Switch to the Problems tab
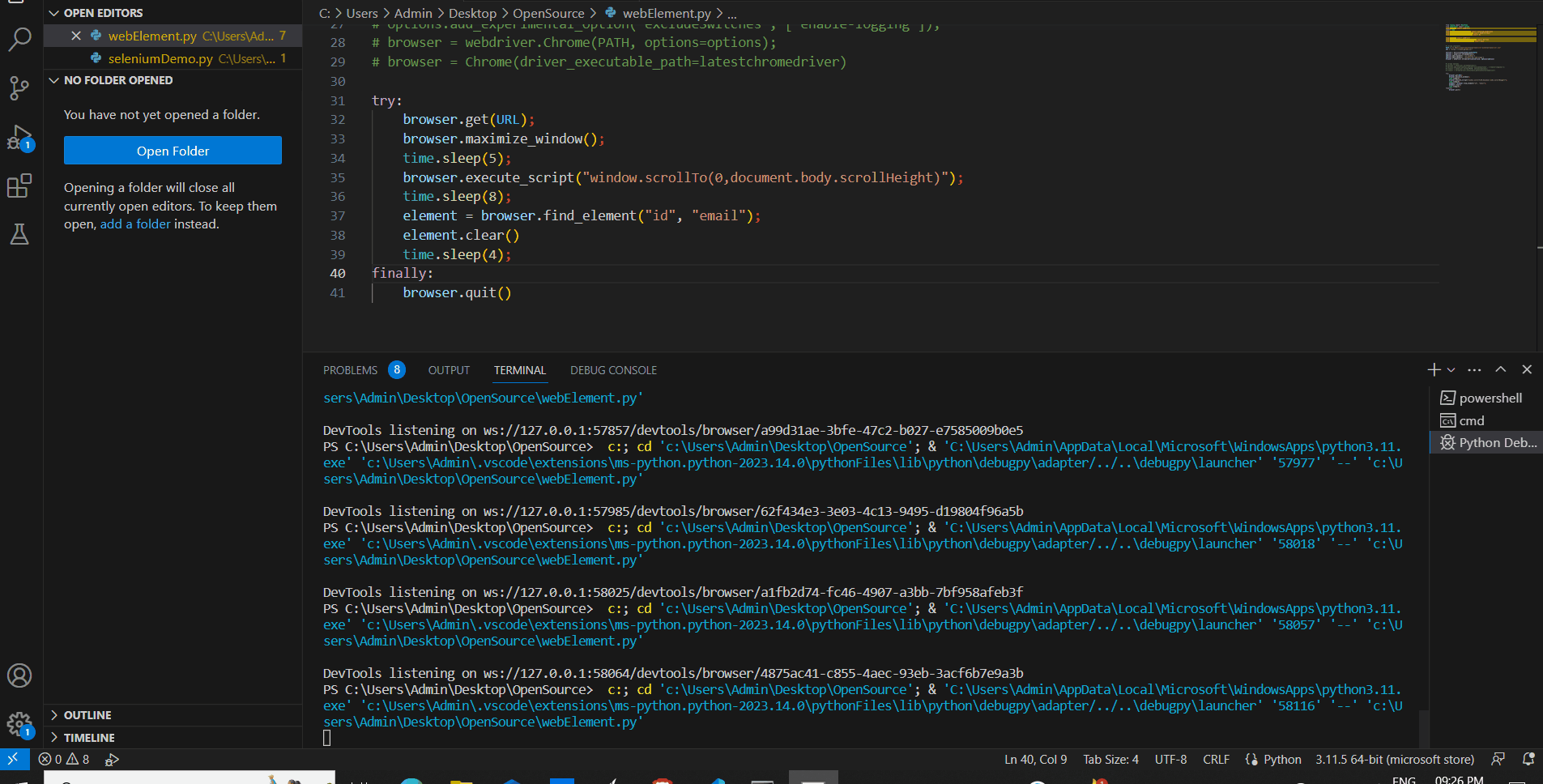This screenshot has height=784, width=1543. pos(350,370)
